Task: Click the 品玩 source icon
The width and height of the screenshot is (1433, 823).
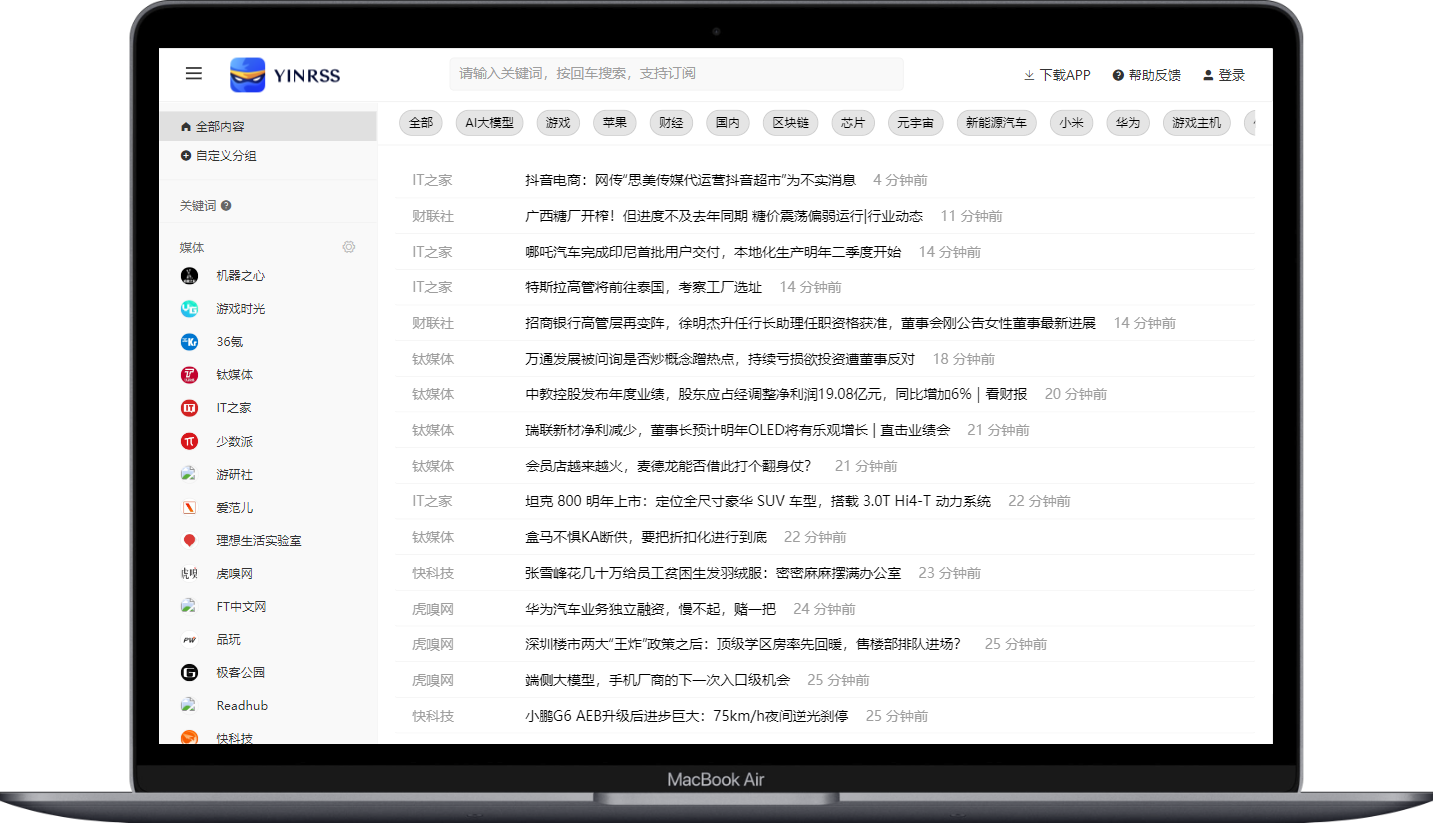Action: tap(189, 640)
